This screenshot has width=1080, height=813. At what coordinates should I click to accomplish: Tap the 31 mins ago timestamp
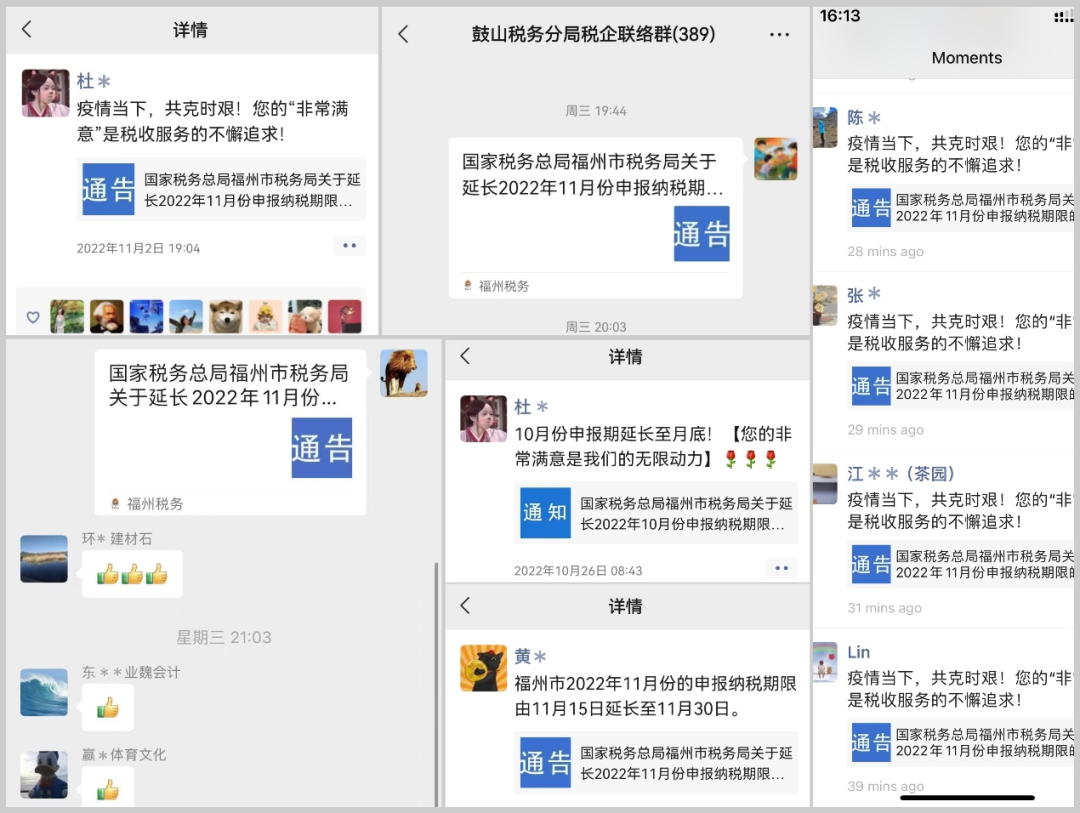[884, 608]
